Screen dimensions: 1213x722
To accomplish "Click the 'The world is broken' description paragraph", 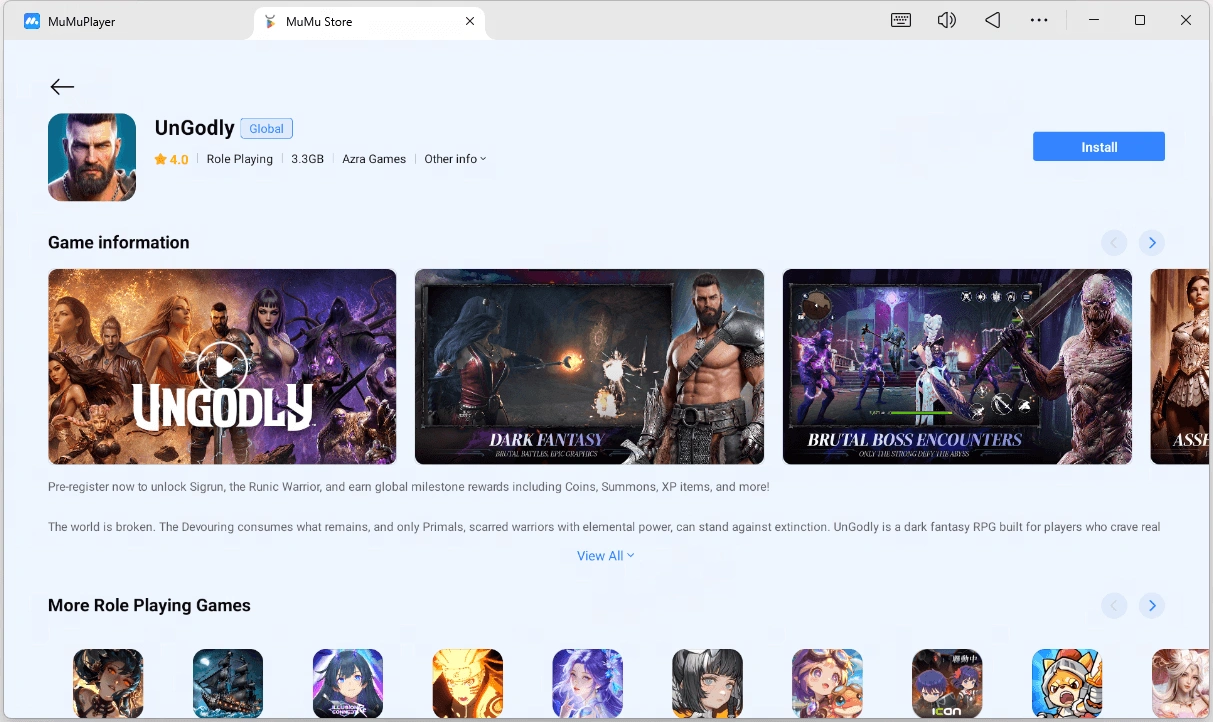I will click(604, 527).
